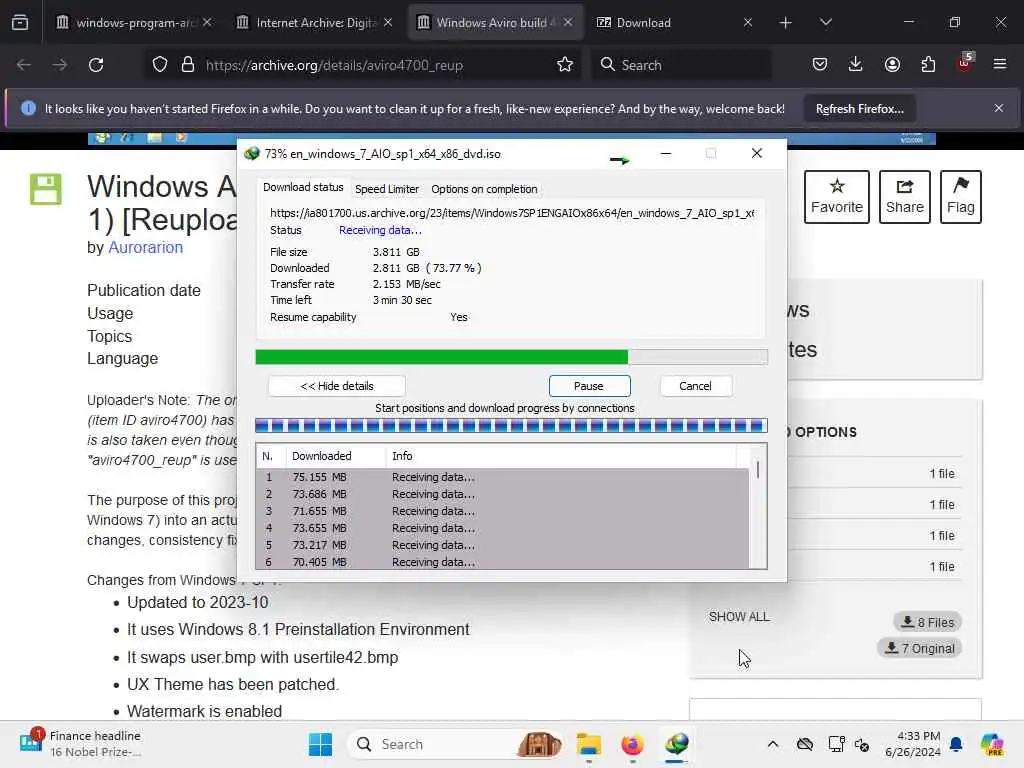Click the green floppy software icon

pyautogui.click(x=46, y=189)
